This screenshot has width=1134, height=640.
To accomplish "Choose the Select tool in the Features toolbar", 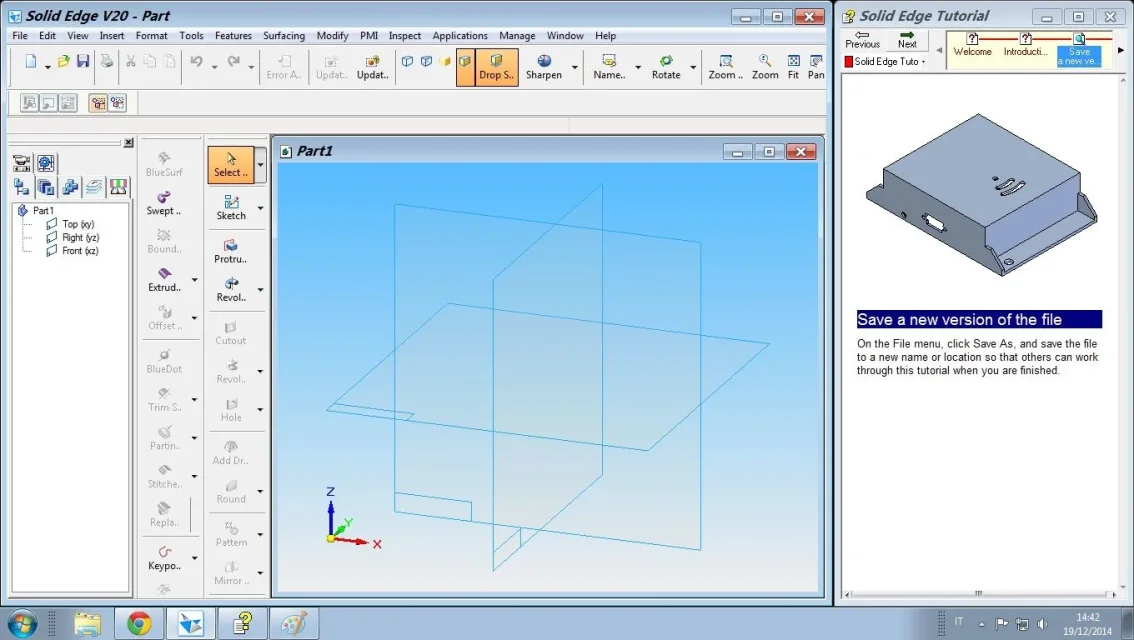I will (231, 165).
